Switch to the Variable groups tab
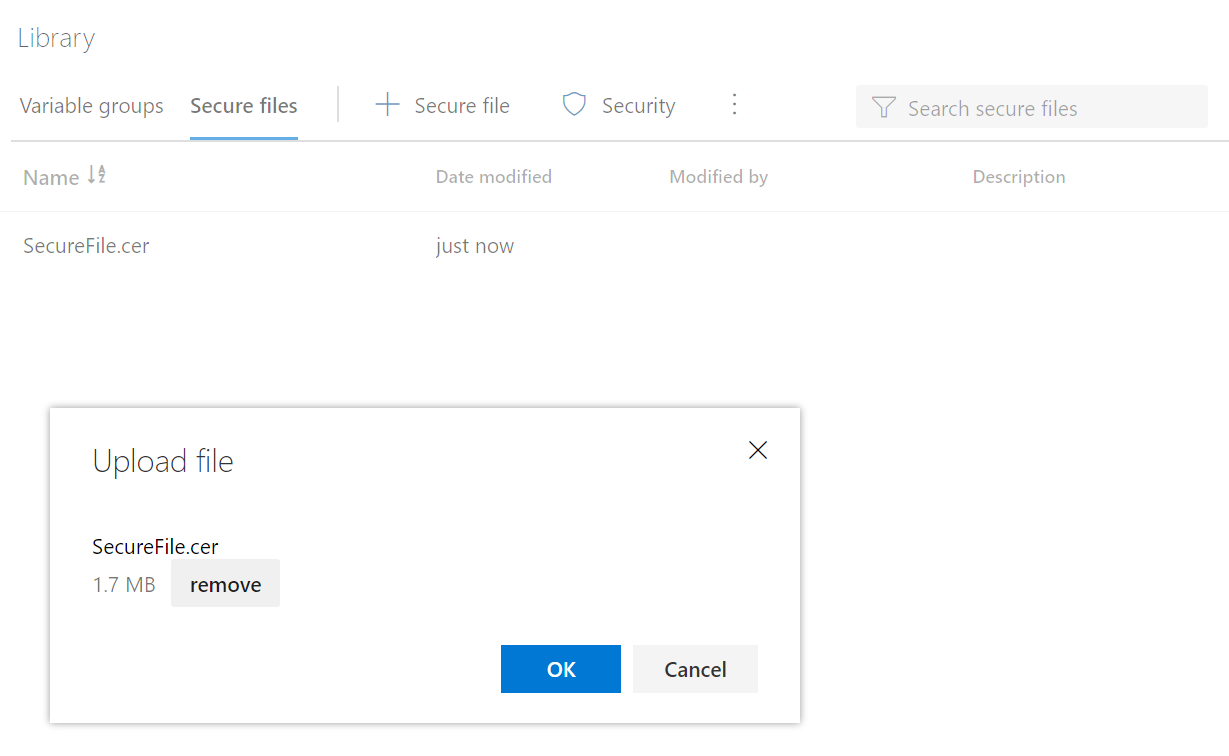The height and width of the screenshot is (756, 1229). tap(91, 105)
